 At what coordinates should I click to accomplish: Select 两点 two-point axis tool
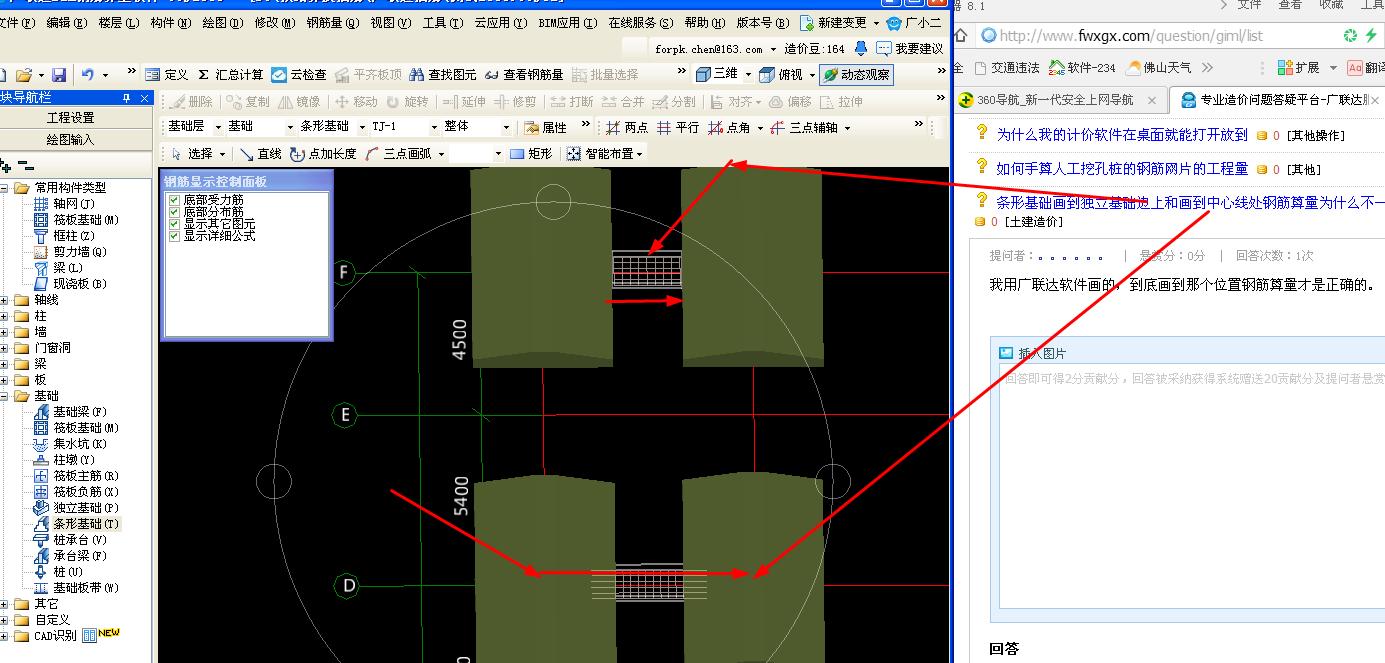pyautogui.click(x=627, y=128)
